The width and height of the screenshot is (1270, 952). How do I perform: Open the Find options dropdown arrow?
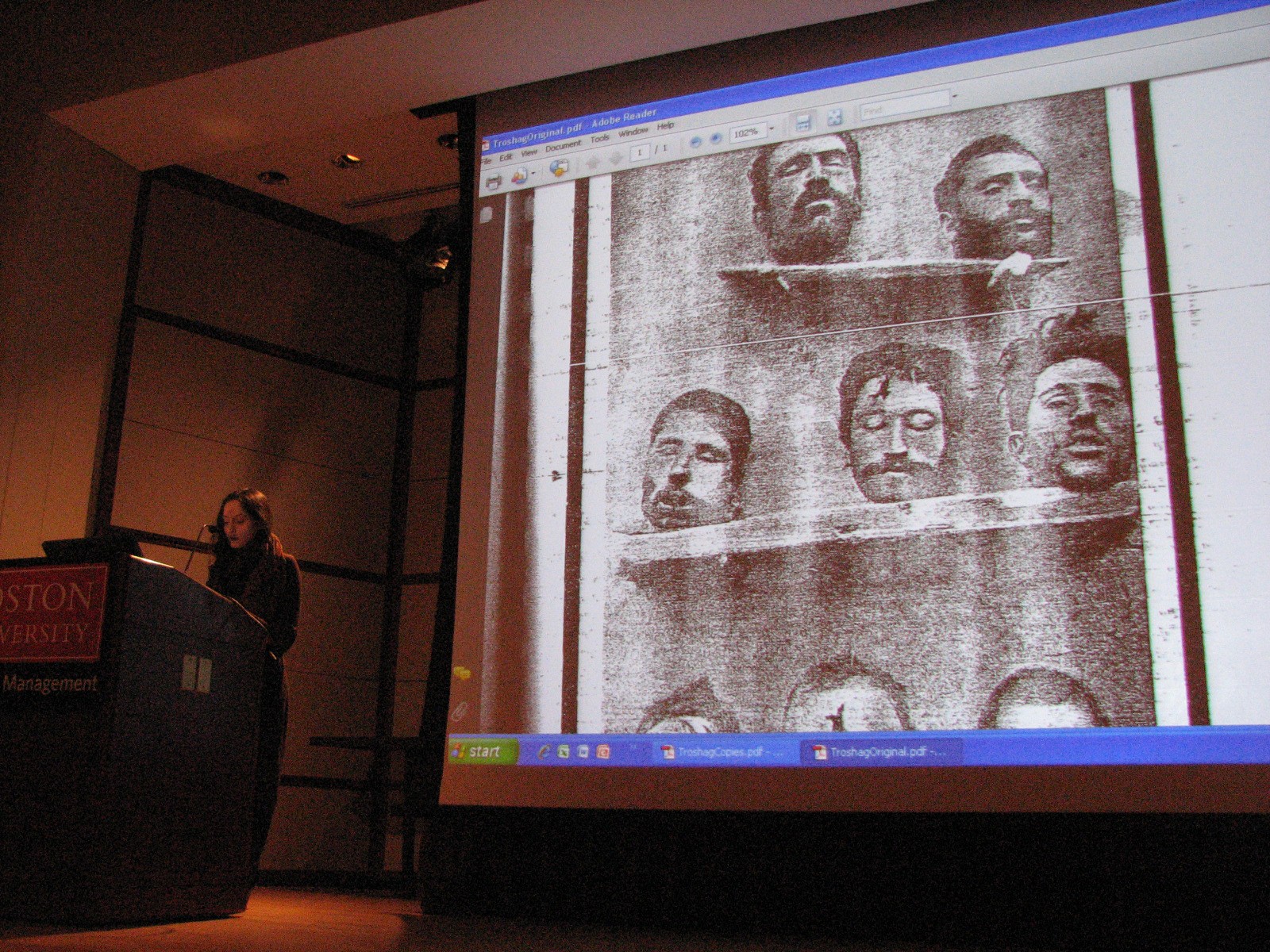pyautogui.click(x=956, y=97)
